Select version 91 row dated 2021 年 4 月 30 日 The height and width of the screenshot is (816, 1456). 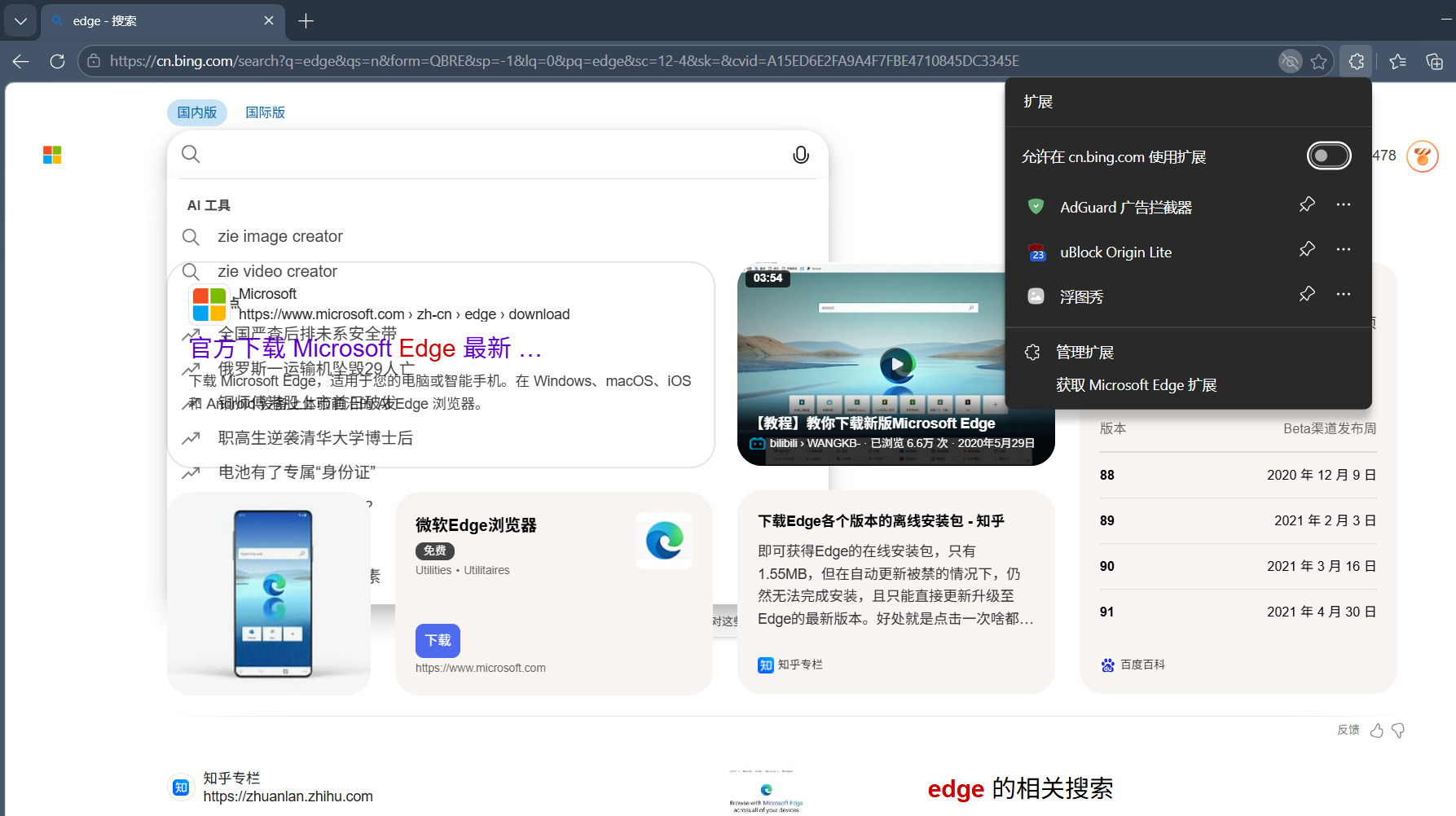pos(1238,612)
